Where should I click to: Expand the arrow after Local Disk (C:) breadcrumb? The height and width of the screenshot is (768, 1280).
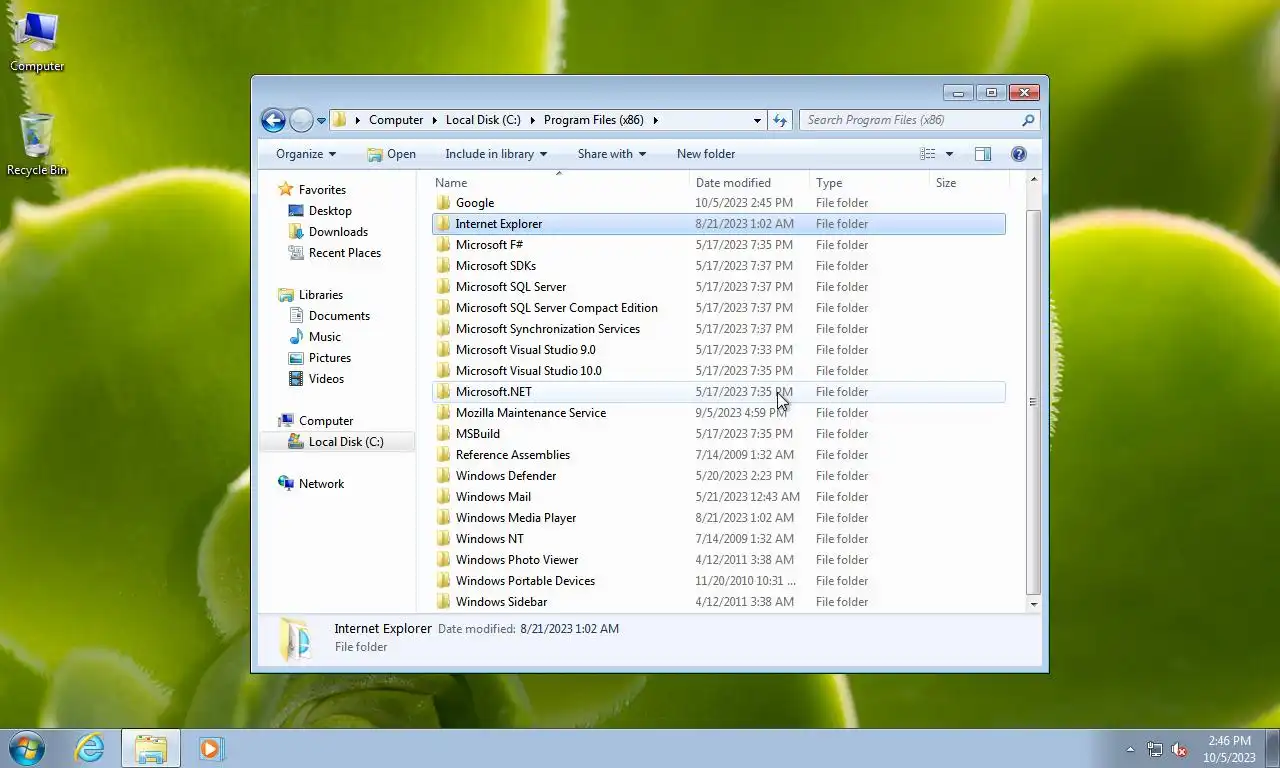[533, 120]
